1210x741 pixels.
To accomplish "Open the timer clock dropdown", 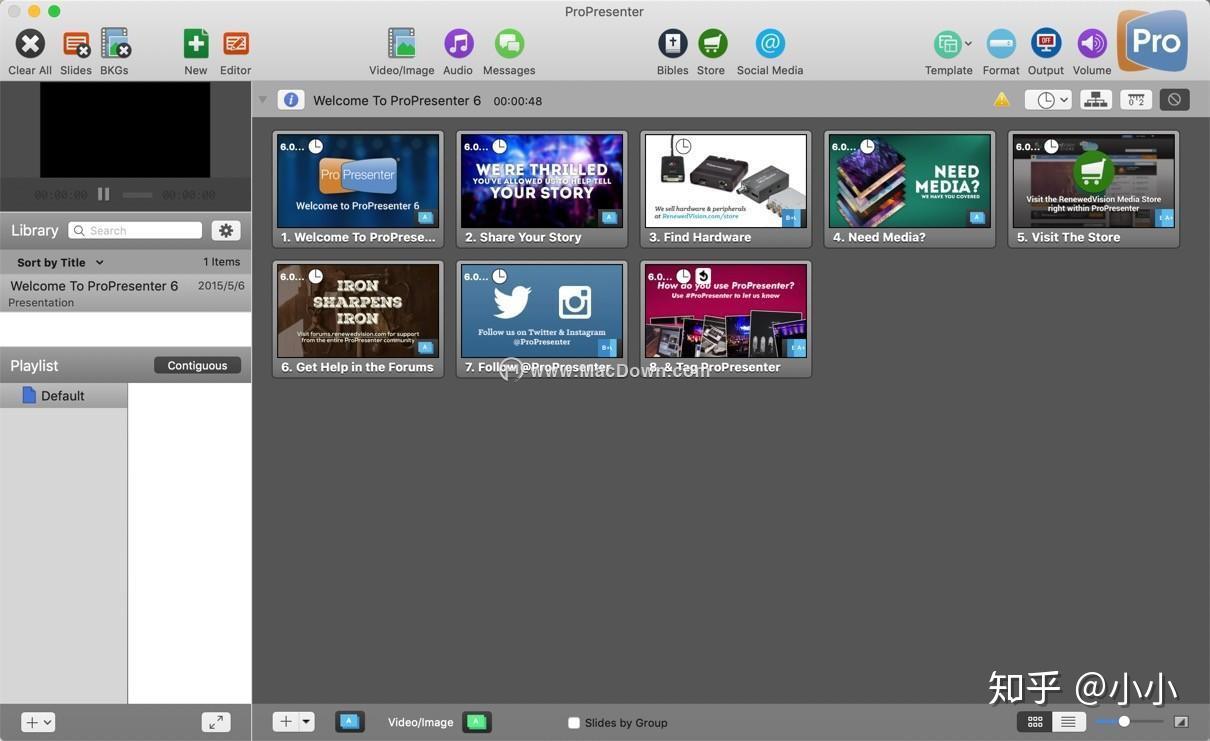I will [x=1047, y=99].
